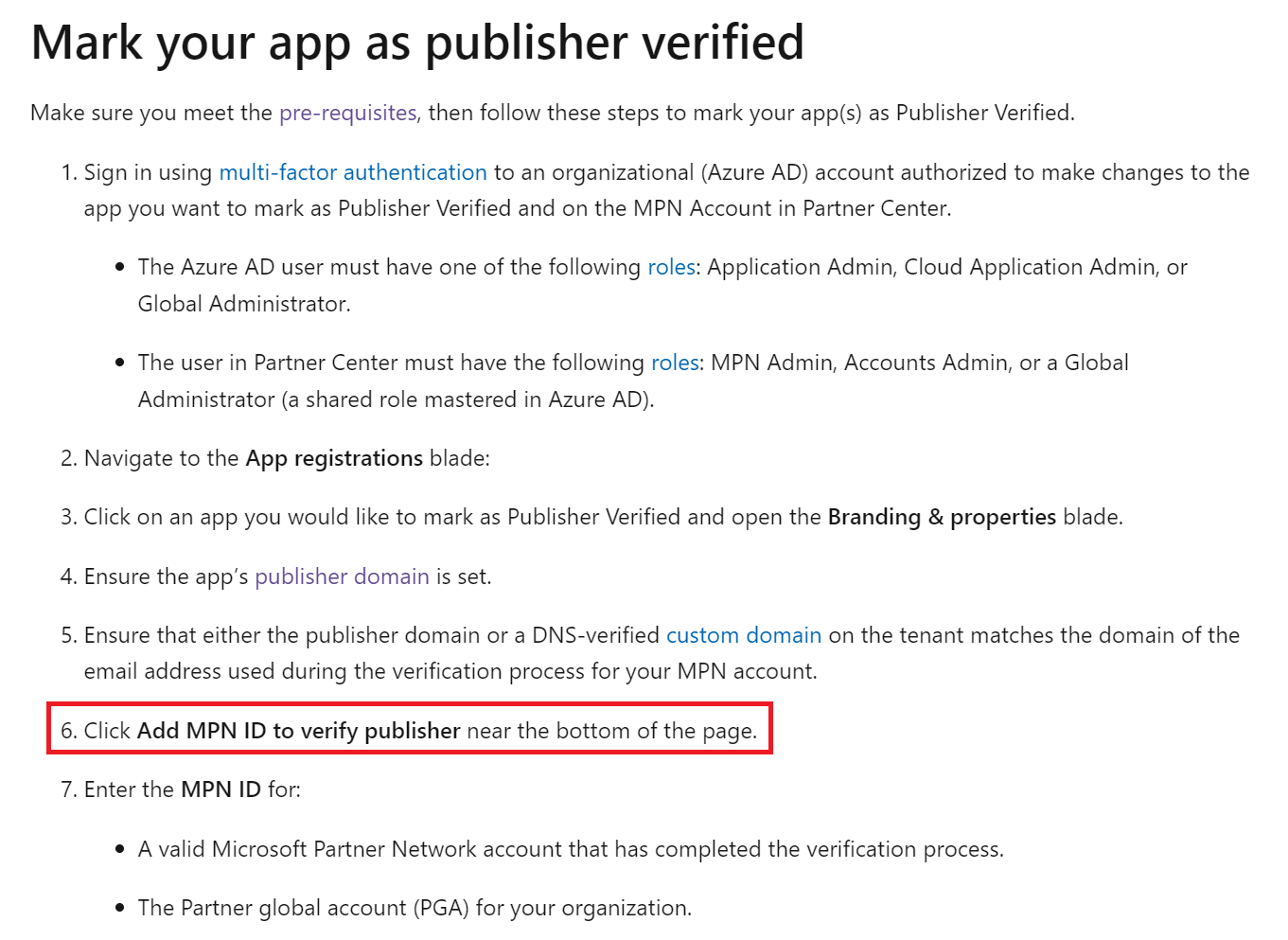Click the bold App registrations text
The height and width of the screenshot is (940, 1288).
(333, 458)
